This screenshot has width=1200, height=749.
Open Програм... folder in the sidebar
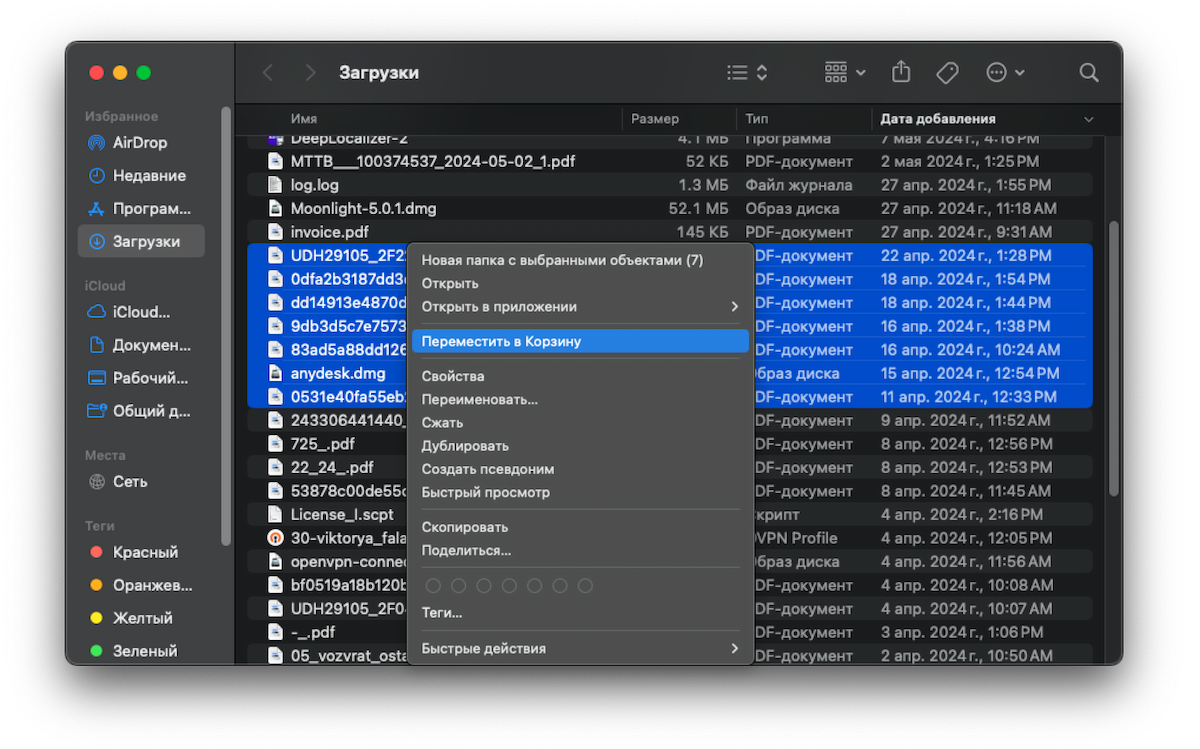141,209
